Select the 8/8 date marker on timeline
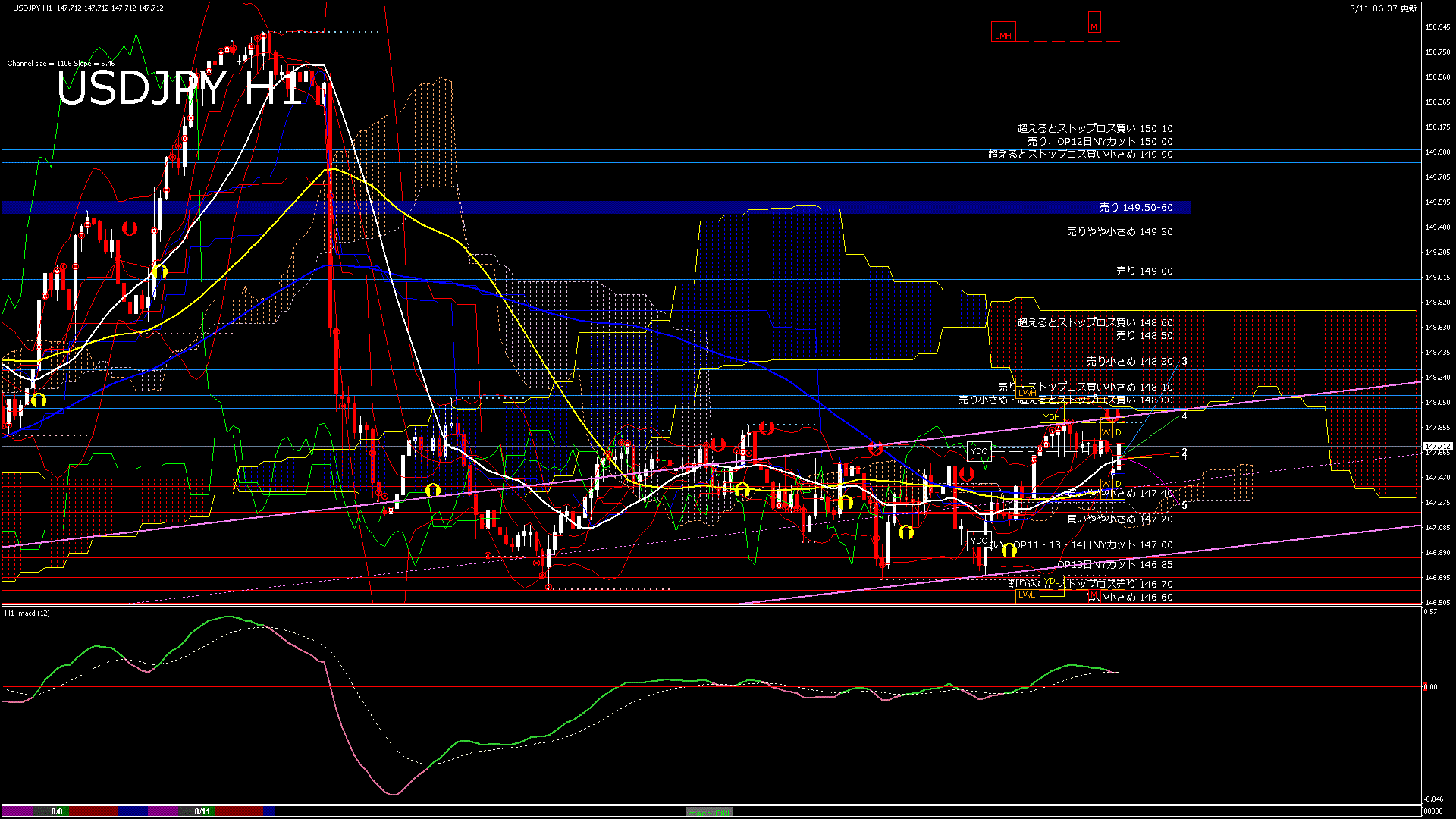 click(57, 811)
